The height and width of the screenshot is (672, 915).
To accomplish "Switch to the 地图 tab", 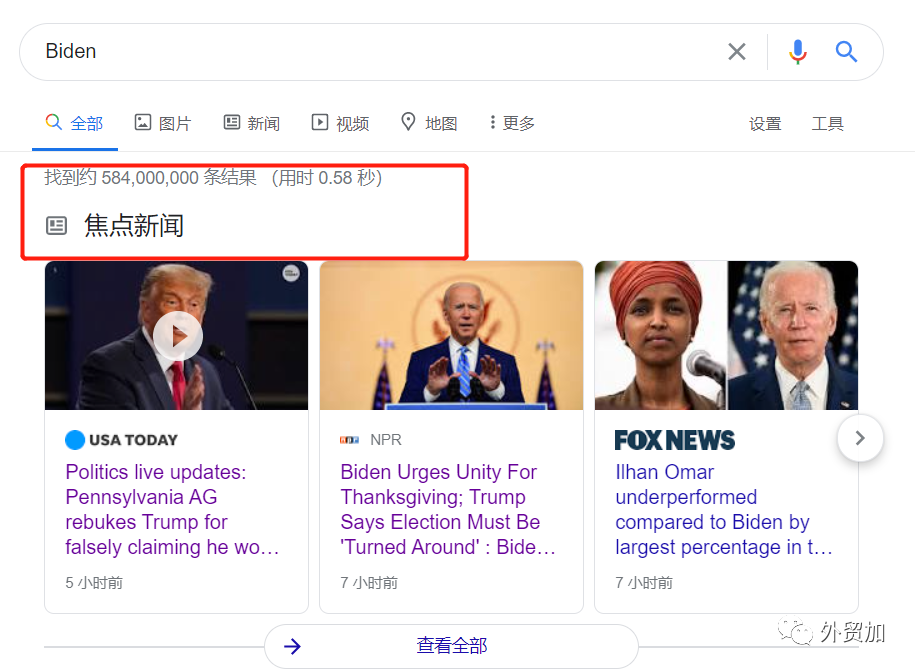I will pos(429,123).
